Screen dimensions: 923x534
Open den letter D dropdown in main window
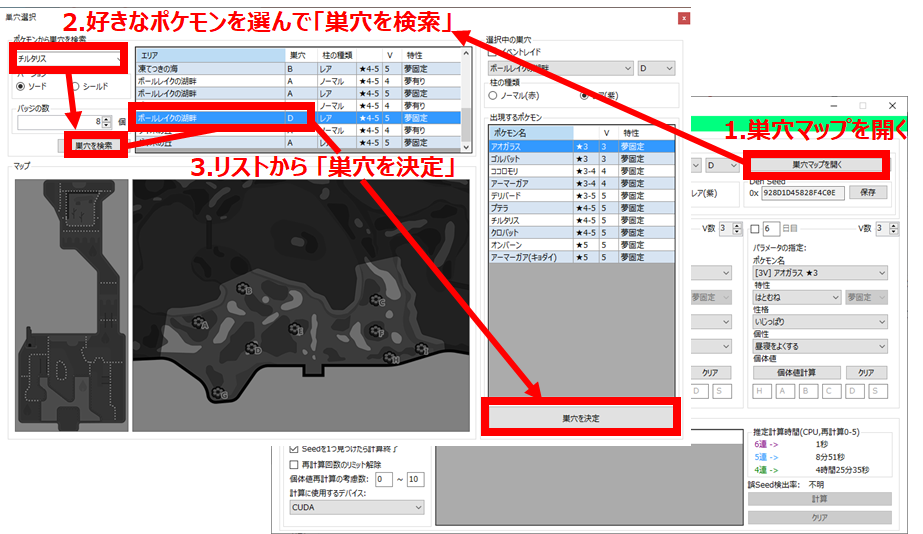tap(722, 165)
